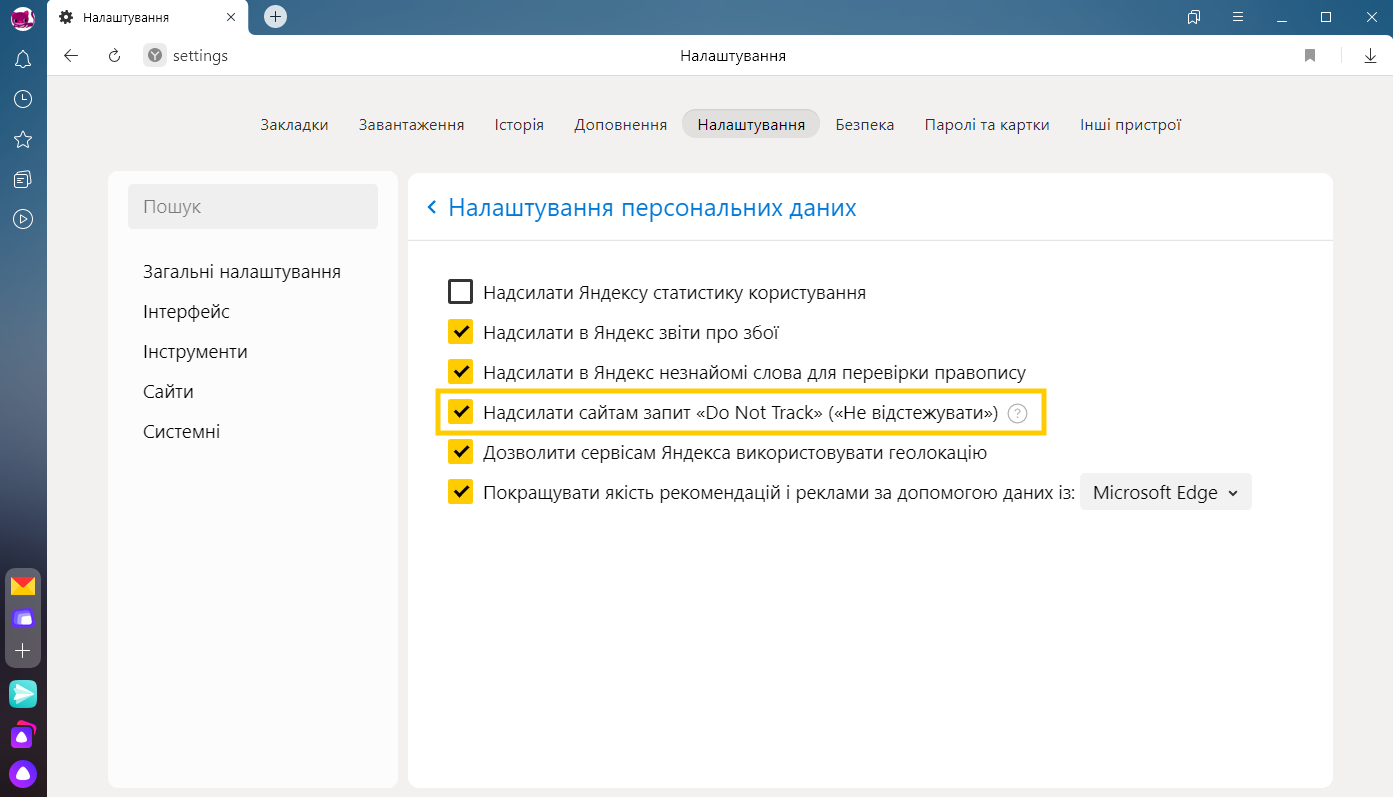Viewport: 1393px width, 797px height.
Task: Click the Налаштування персональних даних heading
Action: click(652, 207)
